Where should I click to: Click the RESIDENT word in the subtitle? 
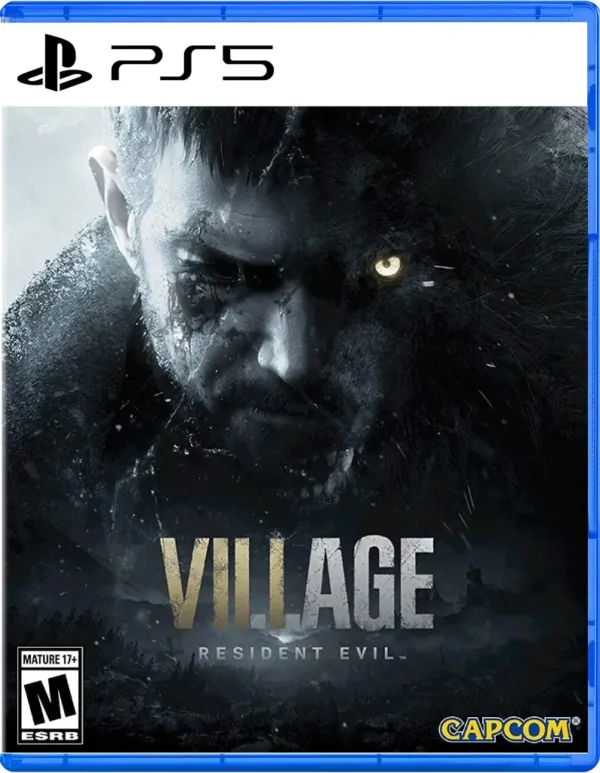[x=260, y=654]
